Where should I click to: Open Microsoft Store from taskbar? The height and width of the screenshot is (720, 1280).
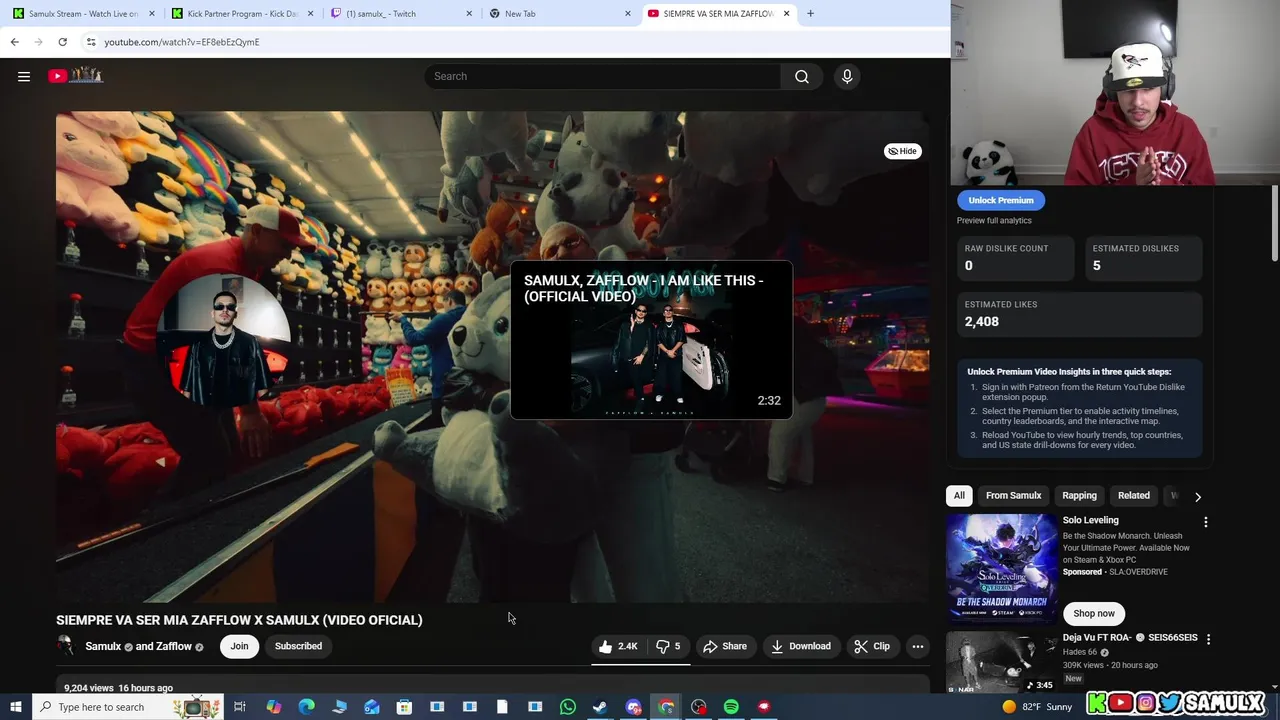[x=404, y=707]
